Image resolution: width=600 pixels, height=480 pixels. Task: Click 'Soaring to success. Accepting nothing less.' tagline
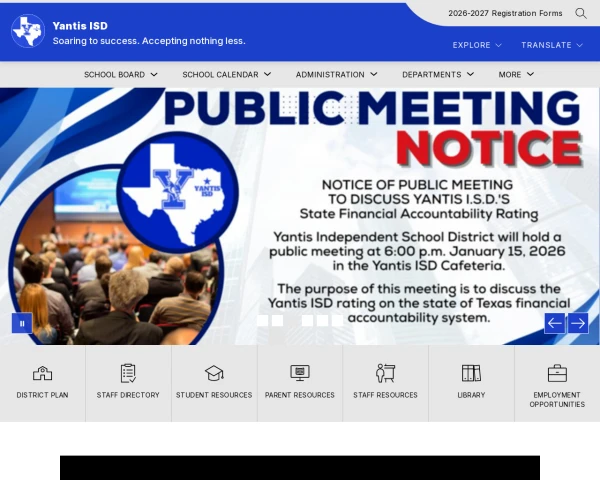[149, 41]
